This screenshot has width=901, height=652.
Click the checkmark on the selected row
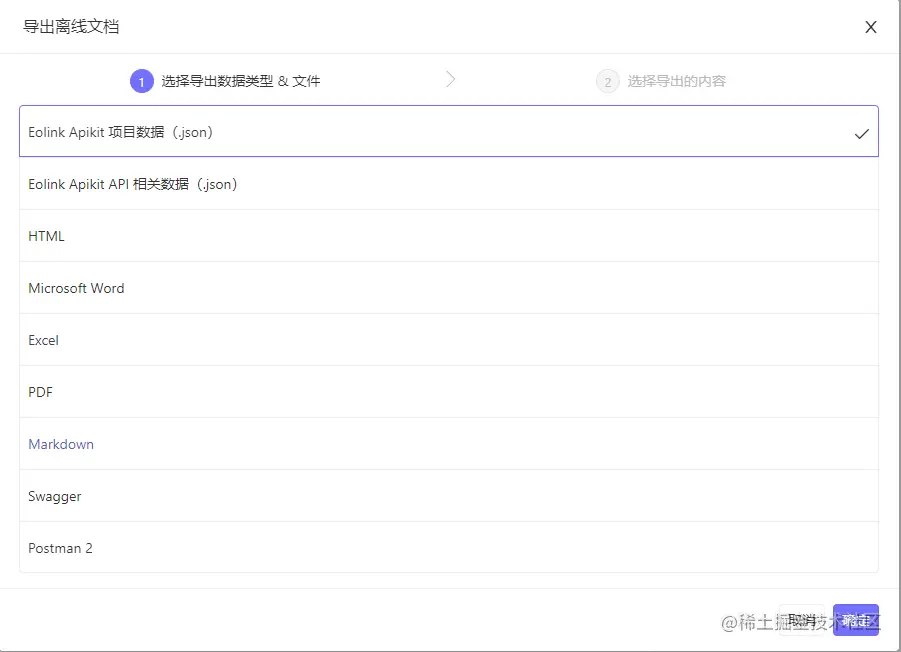coord(861,134)
